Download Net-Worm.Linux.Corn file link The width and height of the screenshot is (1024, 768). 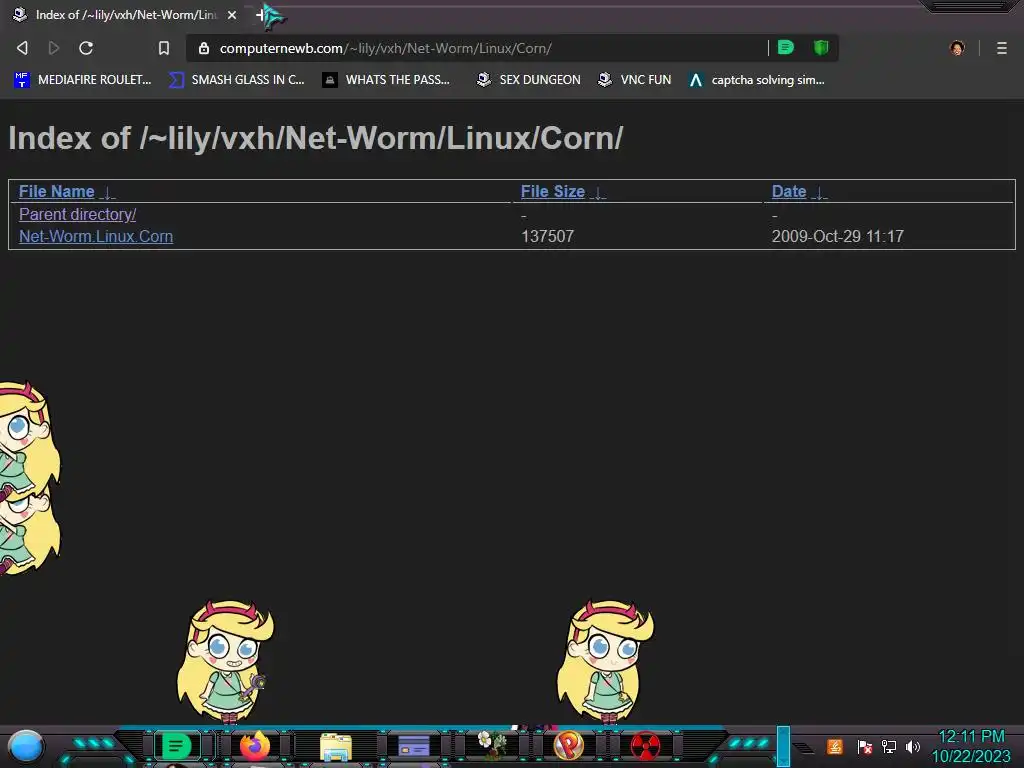click(96, 236)
